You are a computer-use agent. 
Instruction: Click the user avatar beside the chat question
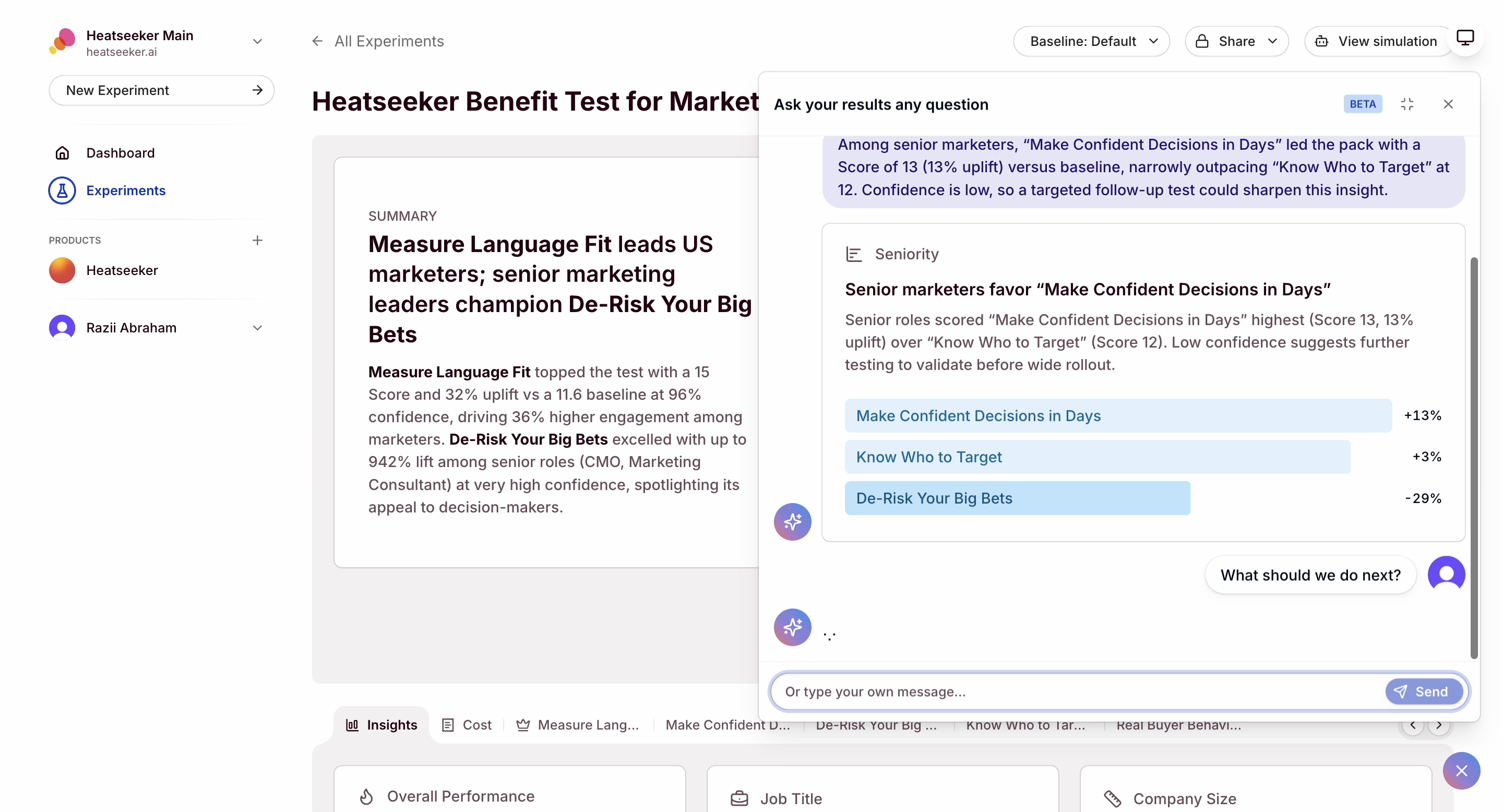pyautogui.click(x=1446, y=575)
